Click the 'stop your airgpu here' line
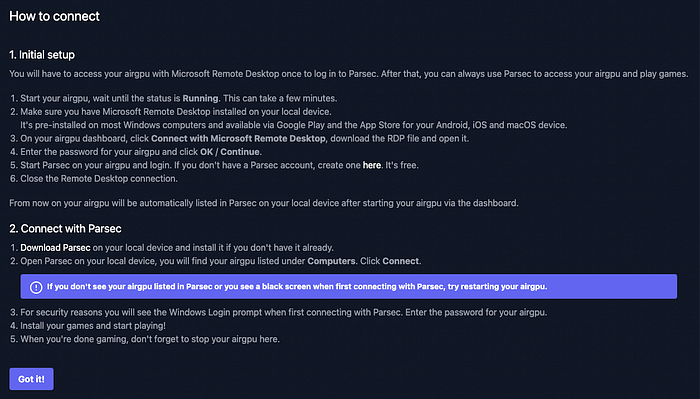700x399 pixels. [150, 339]
